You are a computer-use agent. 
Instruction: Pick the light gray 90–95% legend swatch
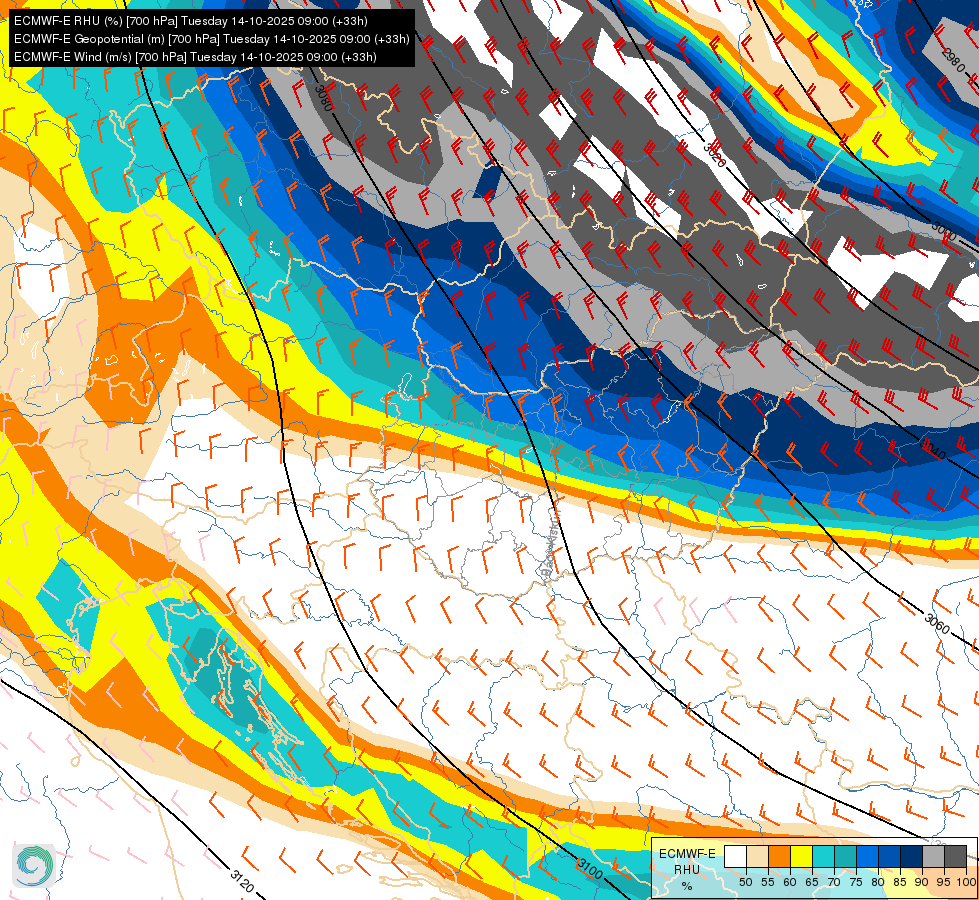coord(933,856)
